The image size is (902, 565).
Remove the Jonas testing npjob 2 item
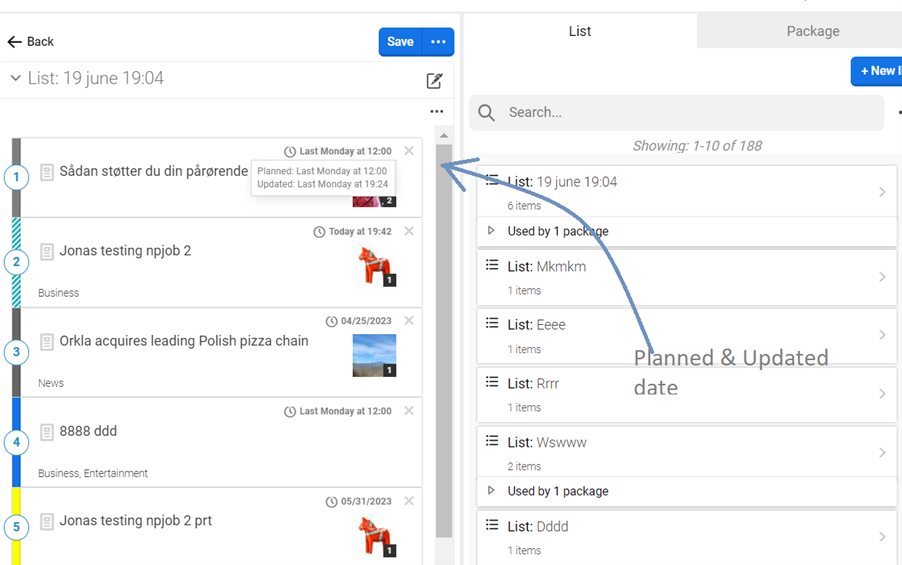(x=409, y=231)
